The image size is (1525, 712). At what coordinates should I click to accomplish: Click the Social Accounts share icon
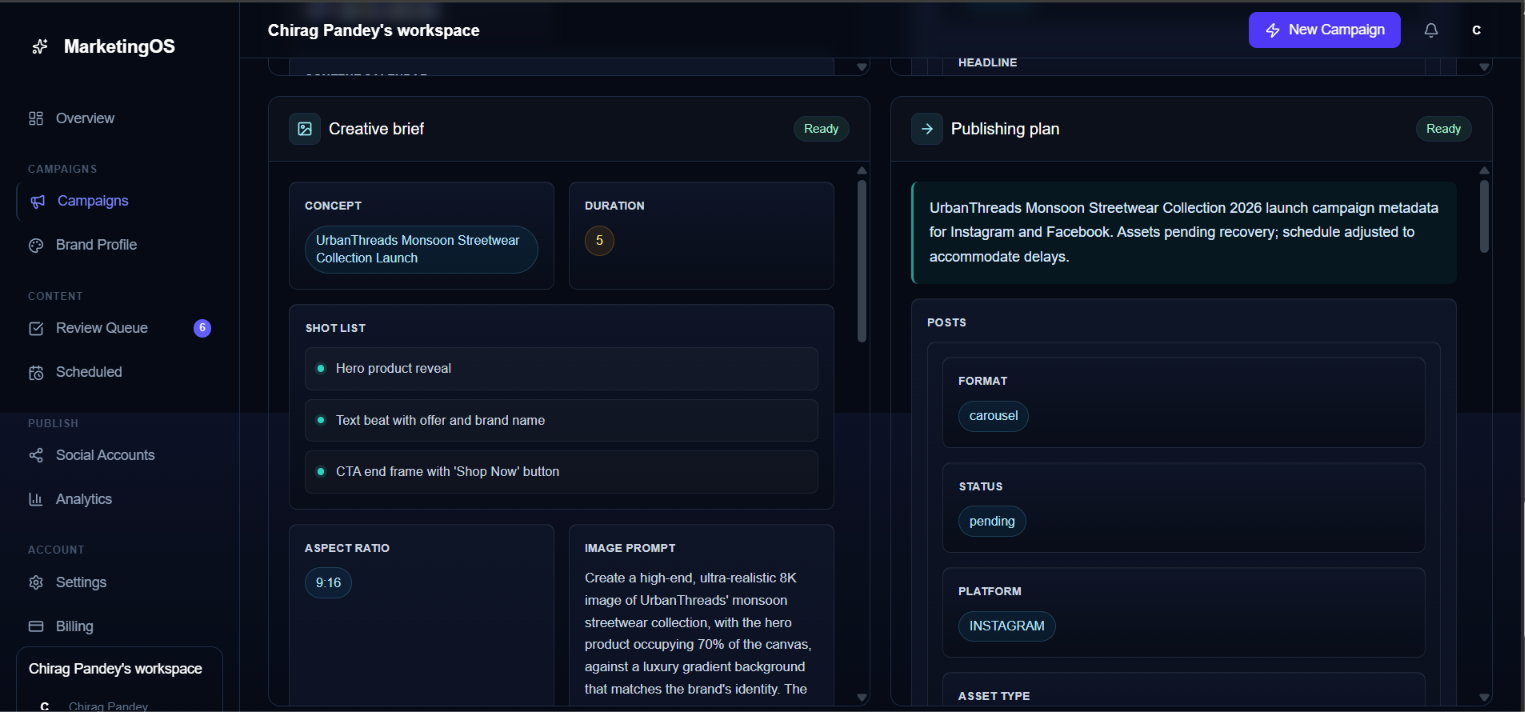tap(36, 455)
